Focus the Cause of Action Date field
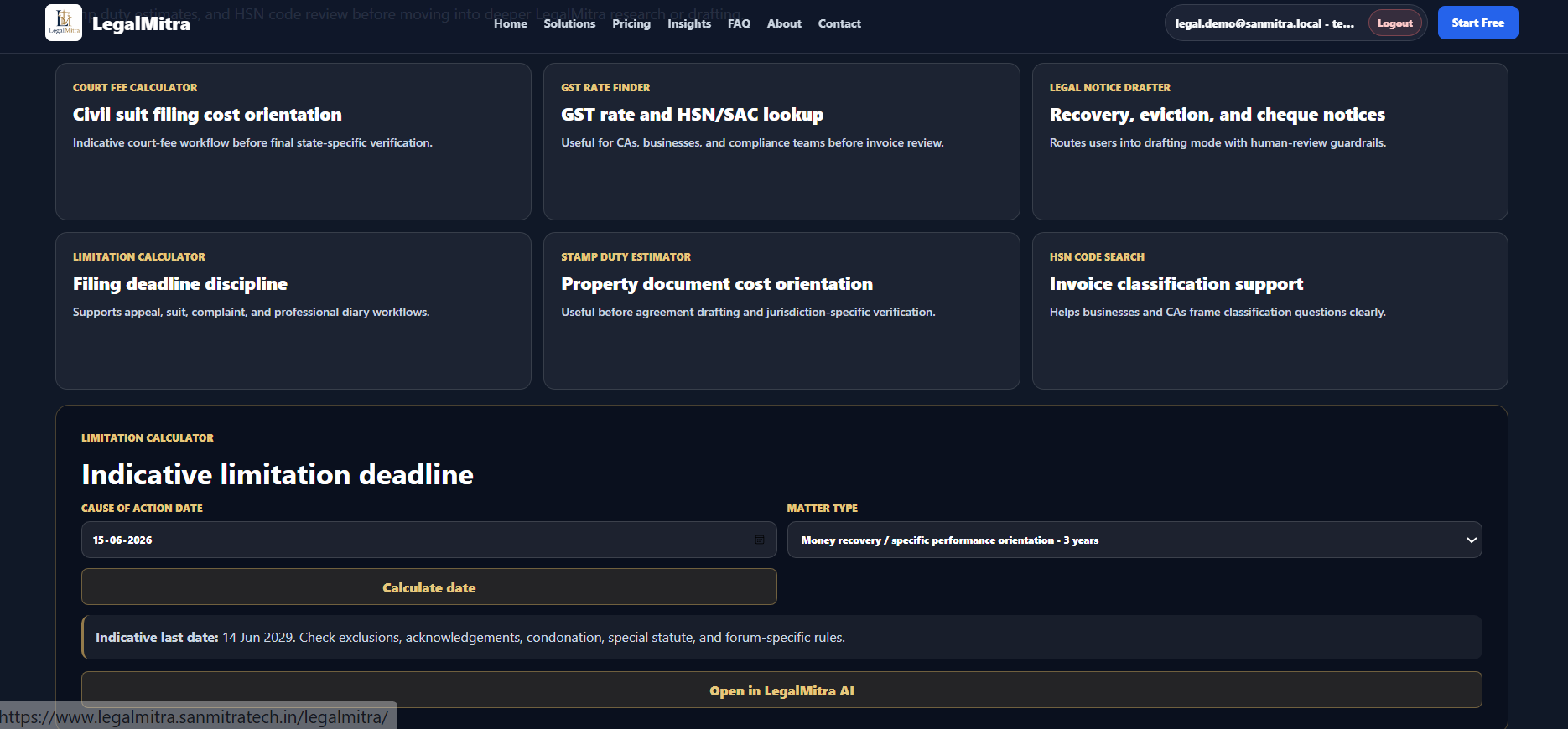Screen dimensions: 1568x729 (429, 540)
